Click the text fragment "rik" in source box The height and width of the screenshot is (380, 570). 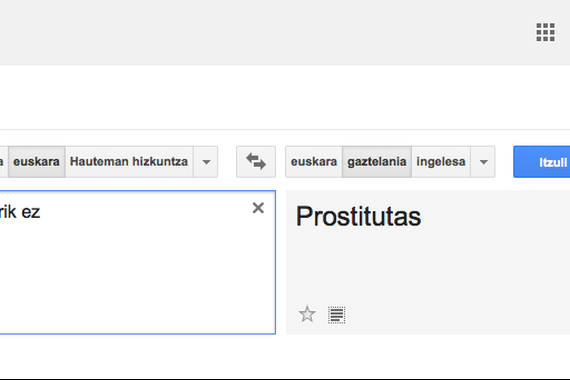[8, 212]
